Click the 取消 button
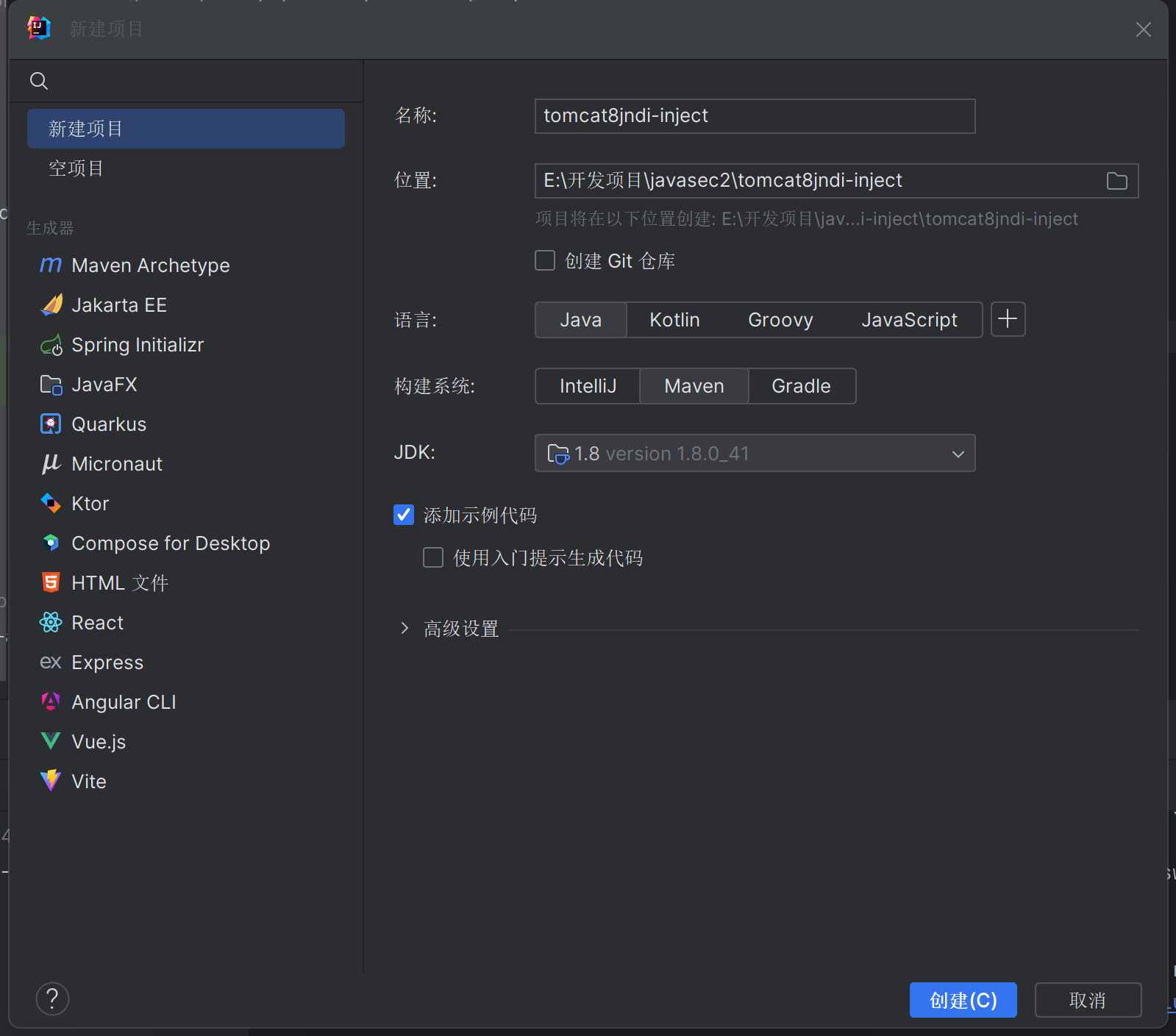The image size is (1176, 1036). click(1088, 1000)
